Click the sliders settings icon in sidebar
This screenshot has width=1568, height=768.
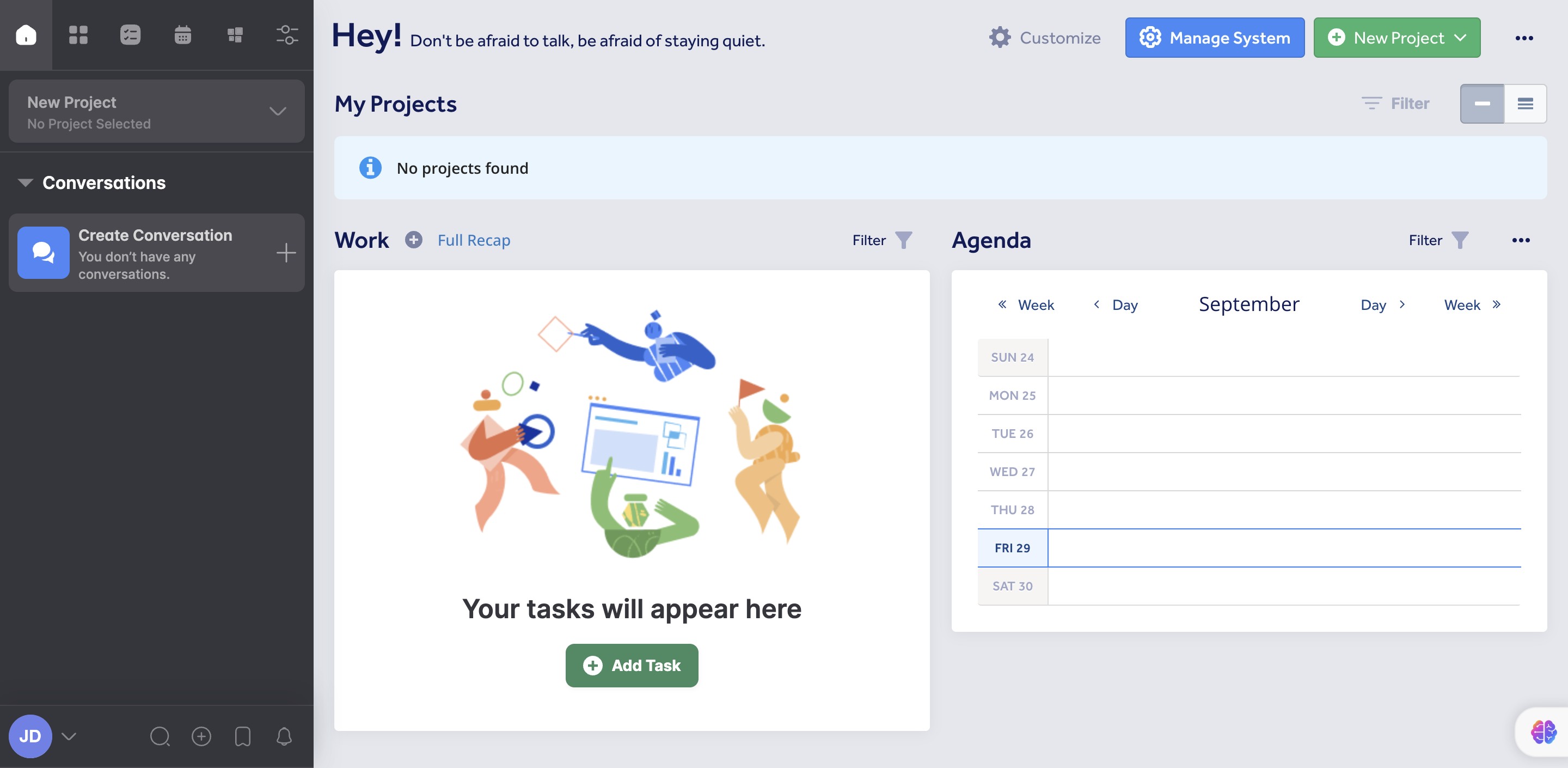[x=287, y=35]
